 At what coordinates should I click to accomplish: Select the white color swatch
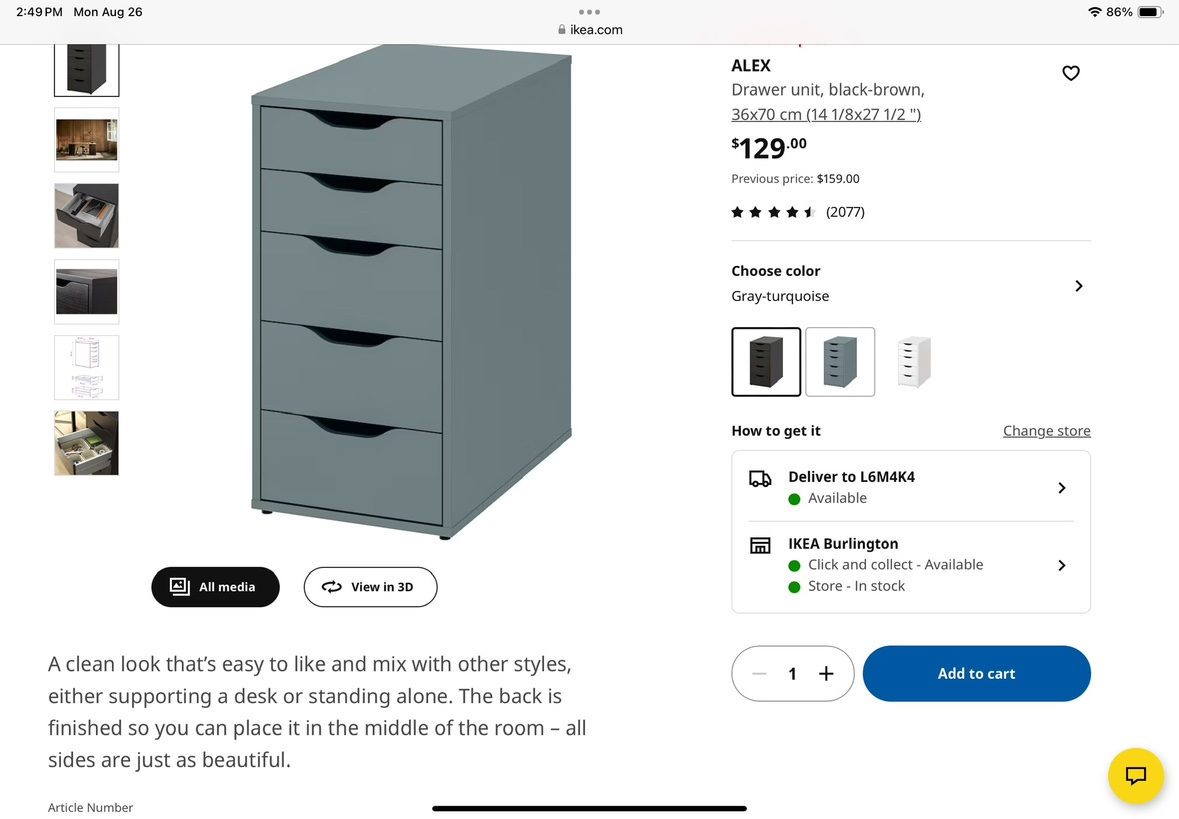(914, 362)
